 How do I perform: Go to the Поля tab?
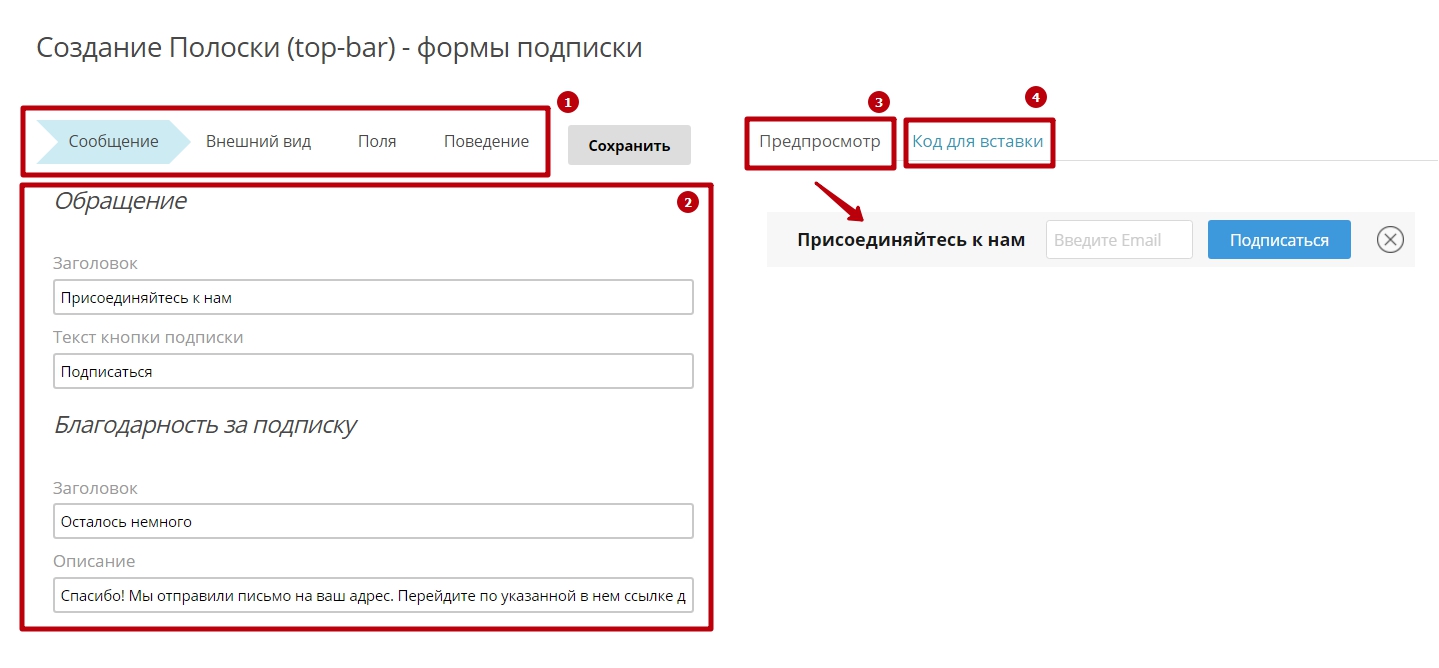click(x=377, y=142)
